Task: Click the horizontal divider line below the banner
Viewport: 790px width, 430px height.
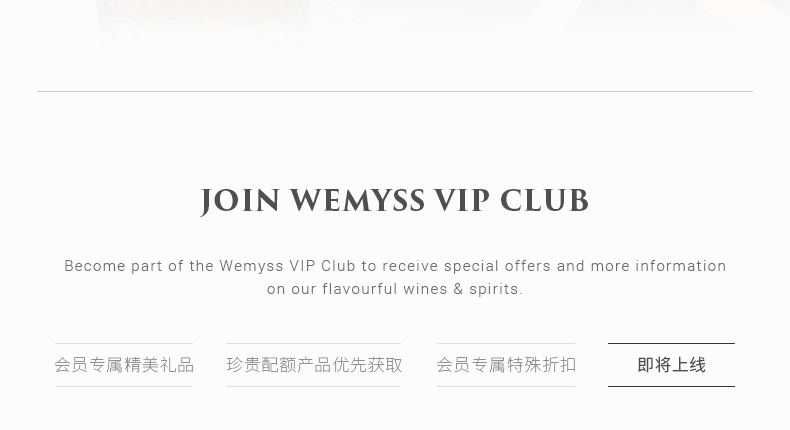Action: [395, 92]
